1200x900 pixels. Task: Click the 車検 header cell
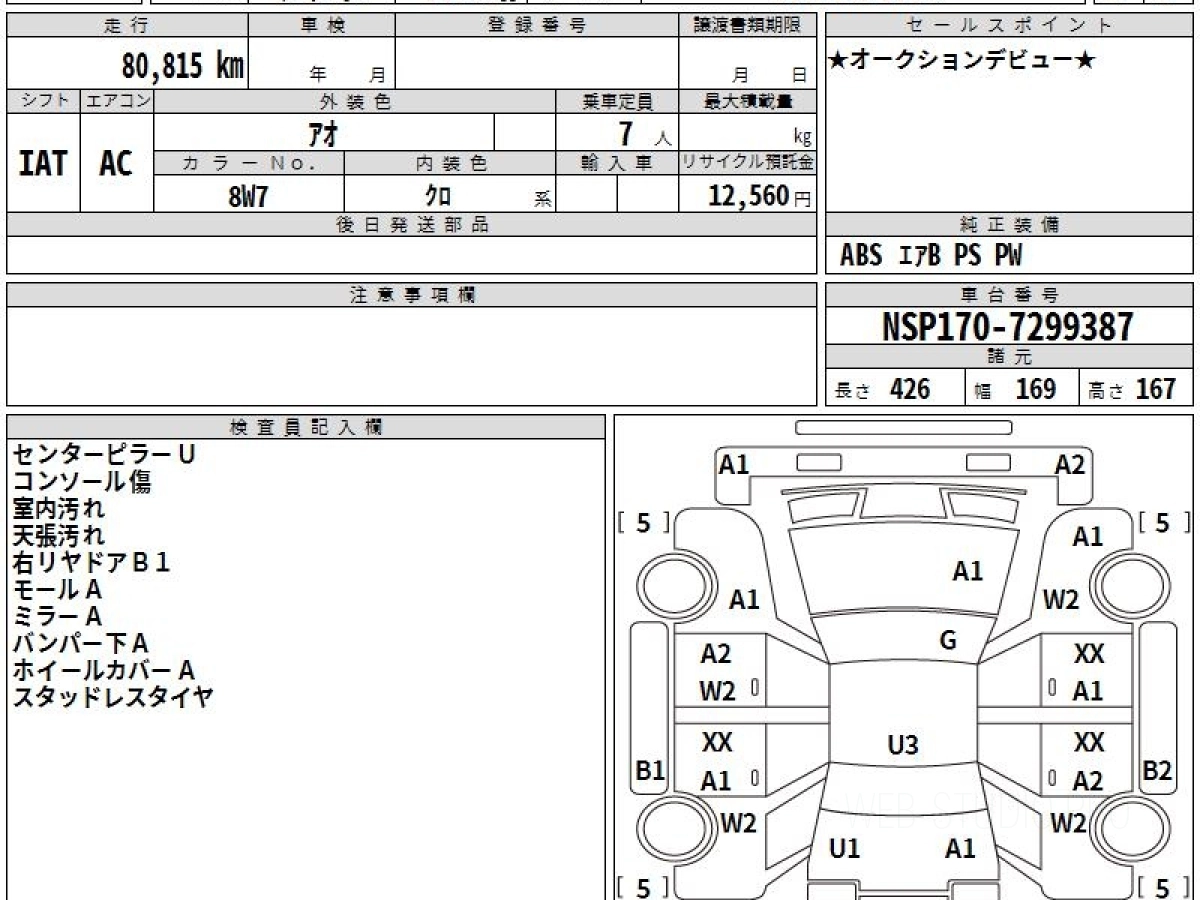click(322, 26)
